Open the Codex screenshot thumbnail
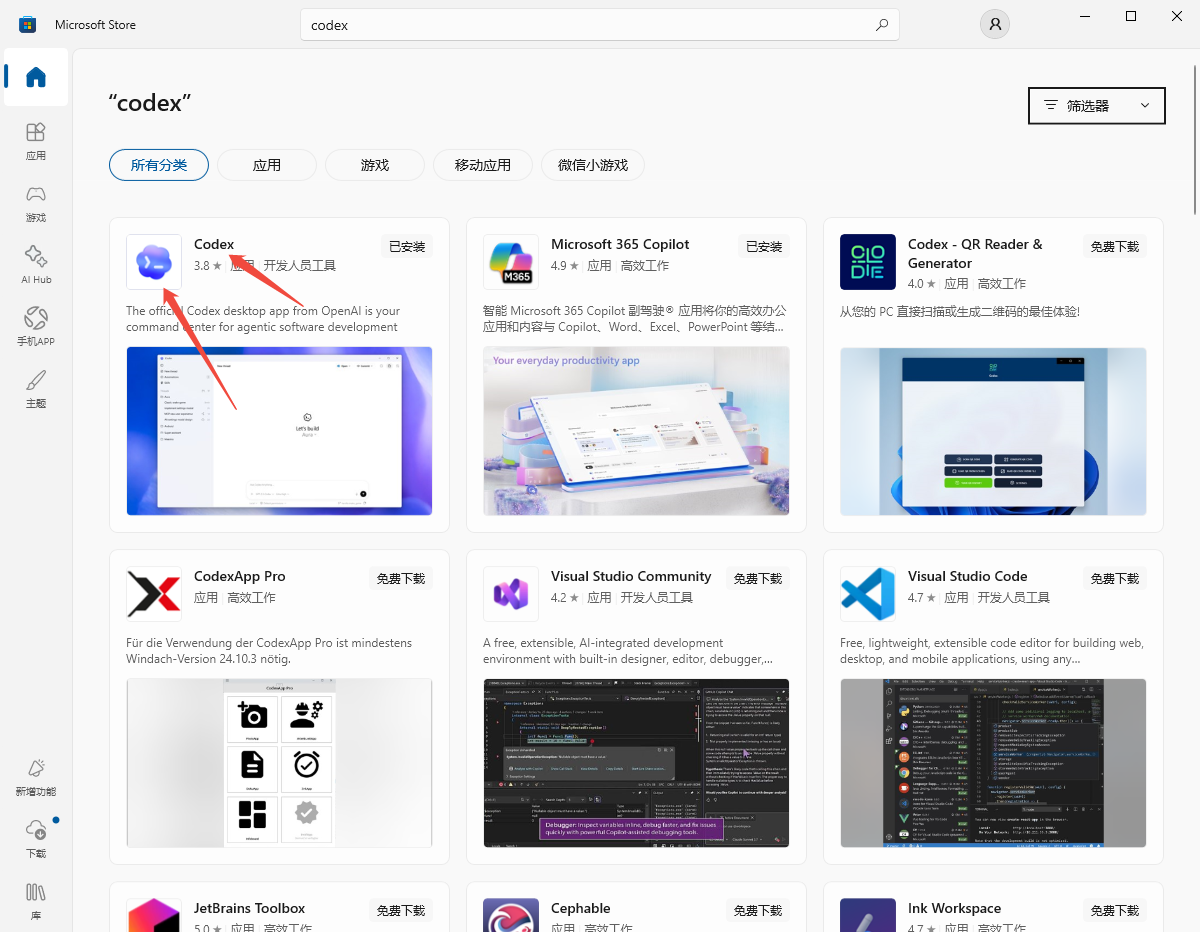Screen dimensions: 1200x932 tap(279, 431)
